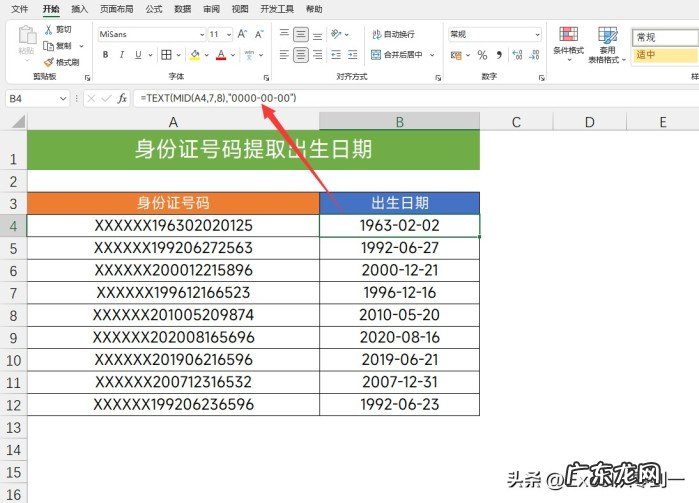
Task: Select column C header
Action: click(x=516, y=122)
